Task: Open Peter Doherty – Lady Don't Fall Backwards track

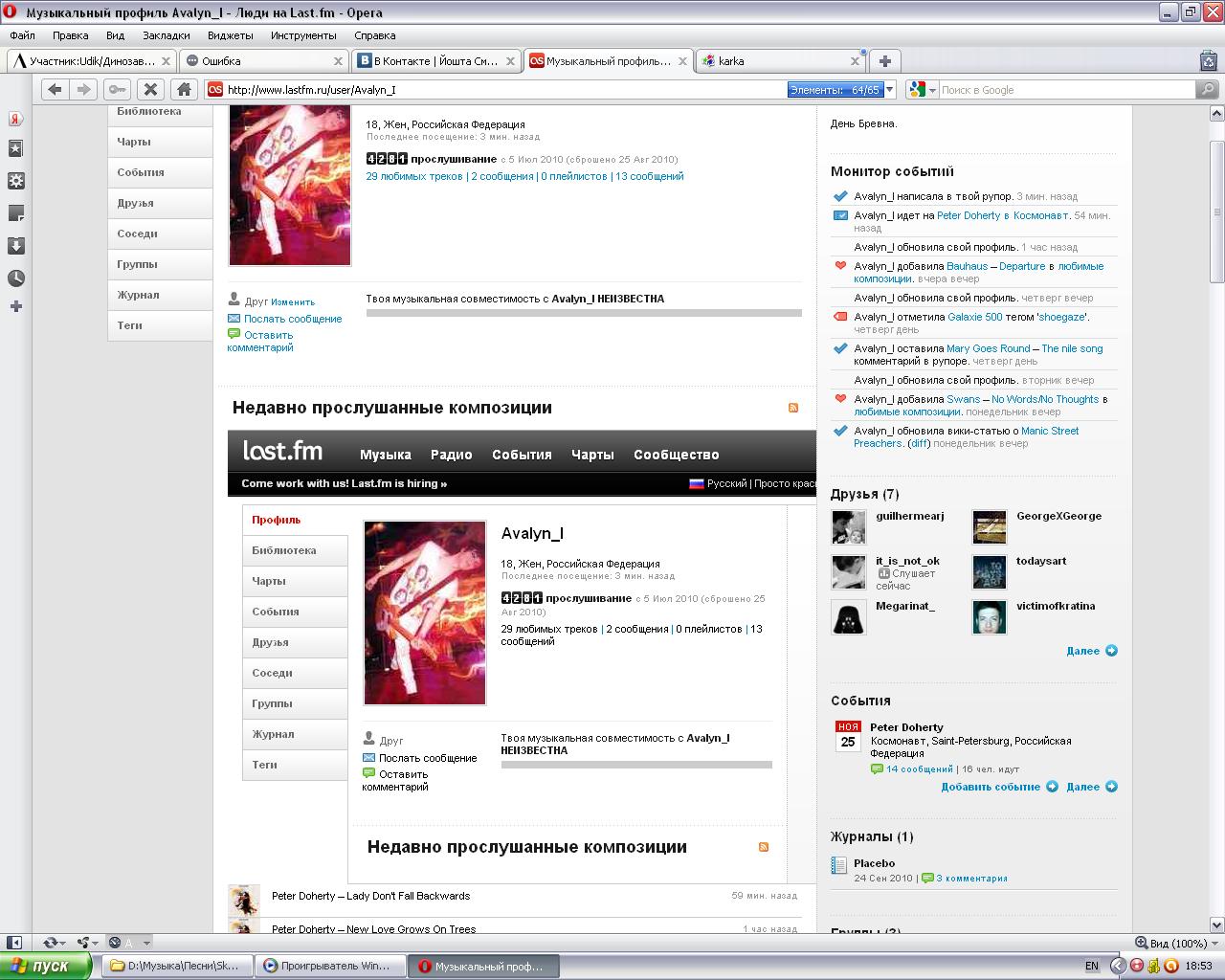Action: point(371,896)
